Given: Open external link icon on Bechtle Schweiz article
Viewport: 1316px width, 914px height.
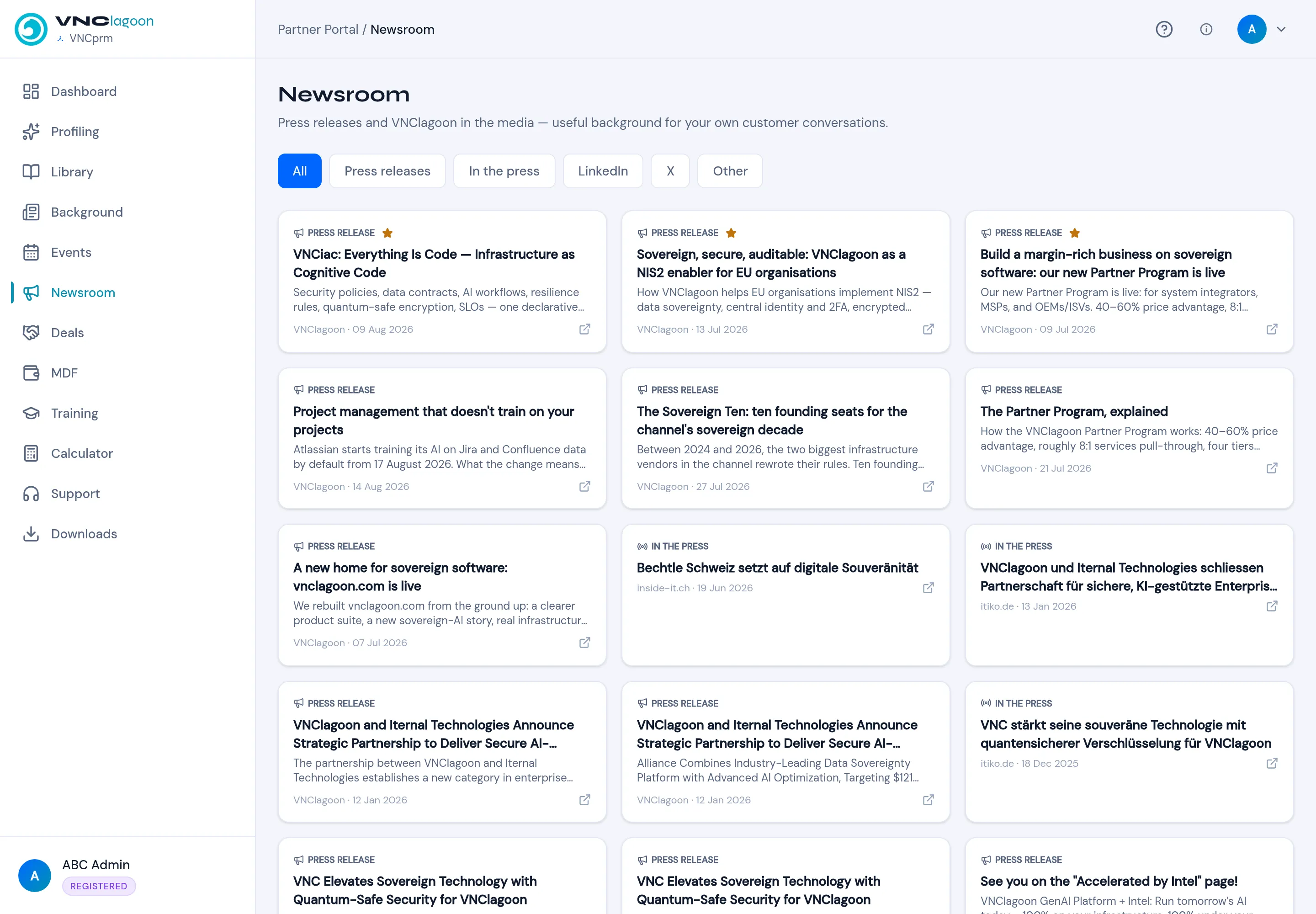Looking at the screenshot, I should coord(929,588).
